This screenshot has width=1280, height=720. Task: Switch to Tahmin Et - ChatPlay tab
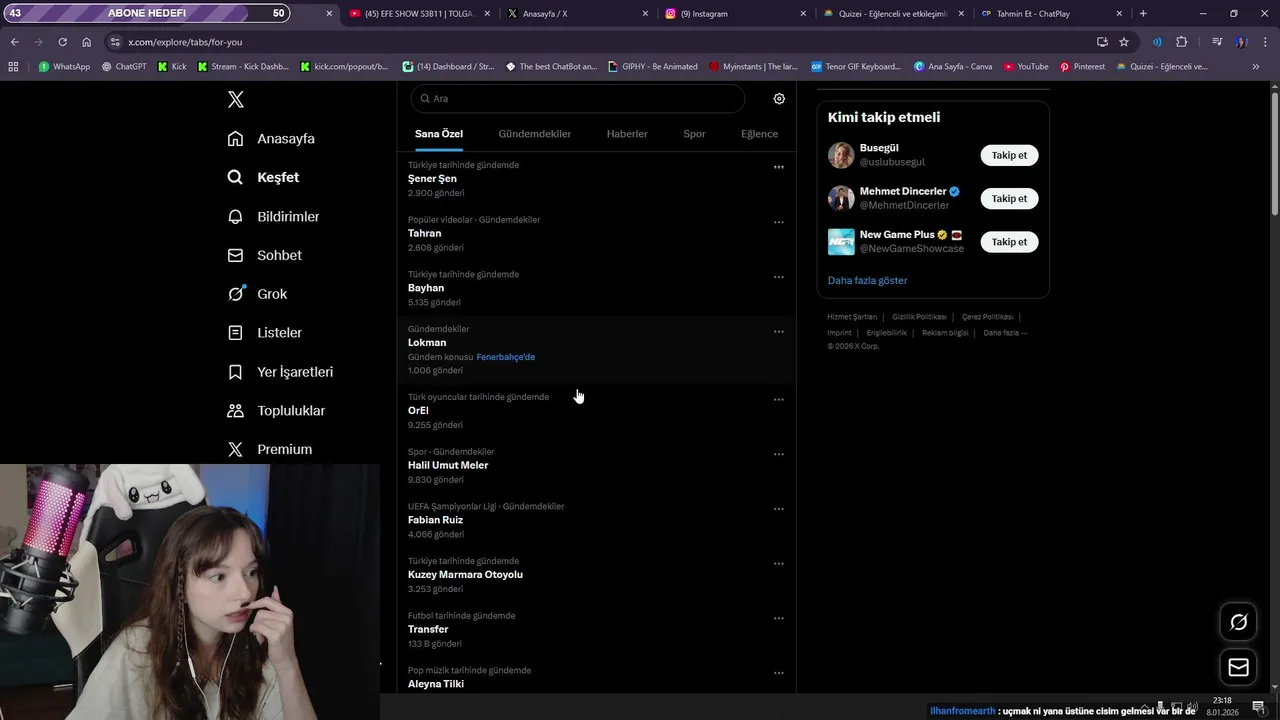tap(1051, 14)
